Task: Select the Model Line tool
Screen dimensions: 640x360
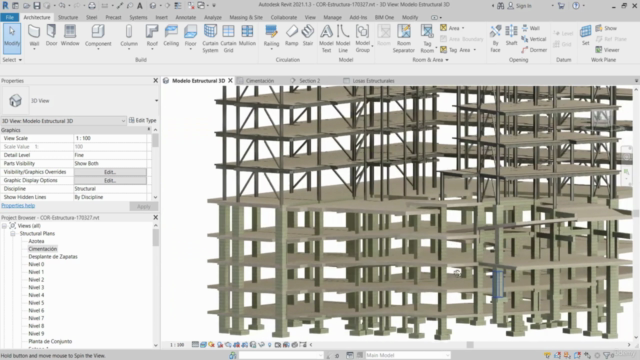Action: click(x=343, y=38)
